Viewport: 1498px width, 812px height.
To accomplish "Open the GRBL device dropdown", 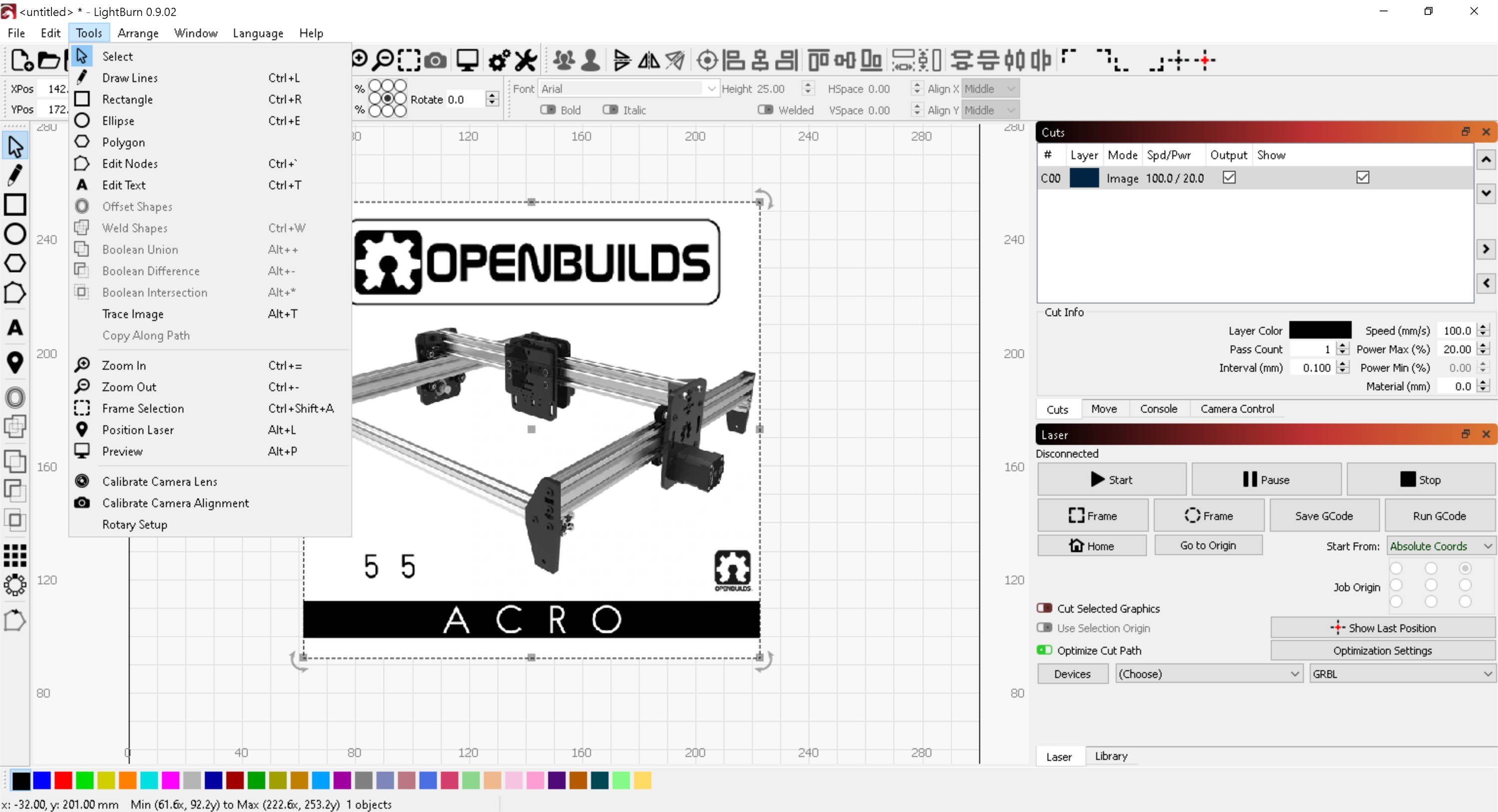I will [x=1402, y=674].
